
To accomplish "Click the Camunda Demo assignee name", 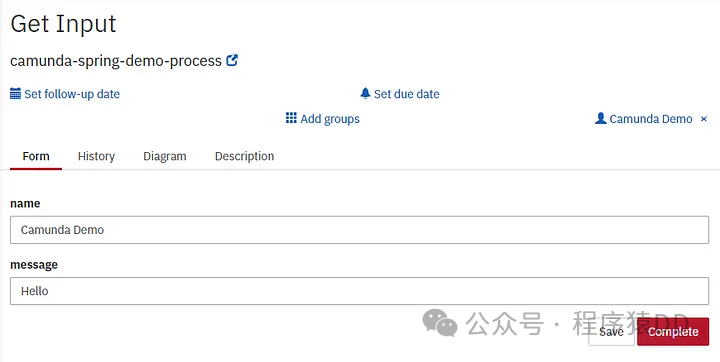I will click(651, 119).
